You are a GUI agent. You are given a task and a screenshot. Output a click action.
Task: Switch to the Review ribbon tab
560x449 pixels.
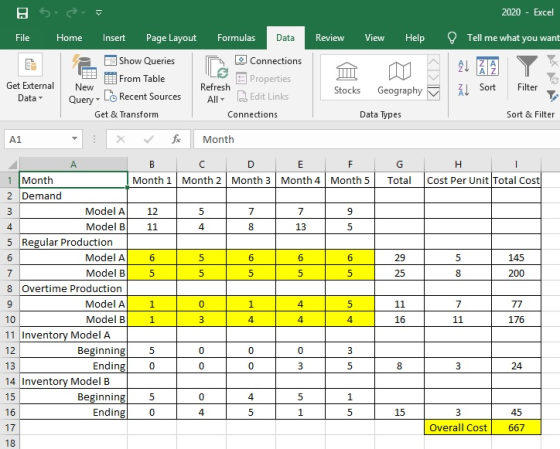(x=329, y=38)
